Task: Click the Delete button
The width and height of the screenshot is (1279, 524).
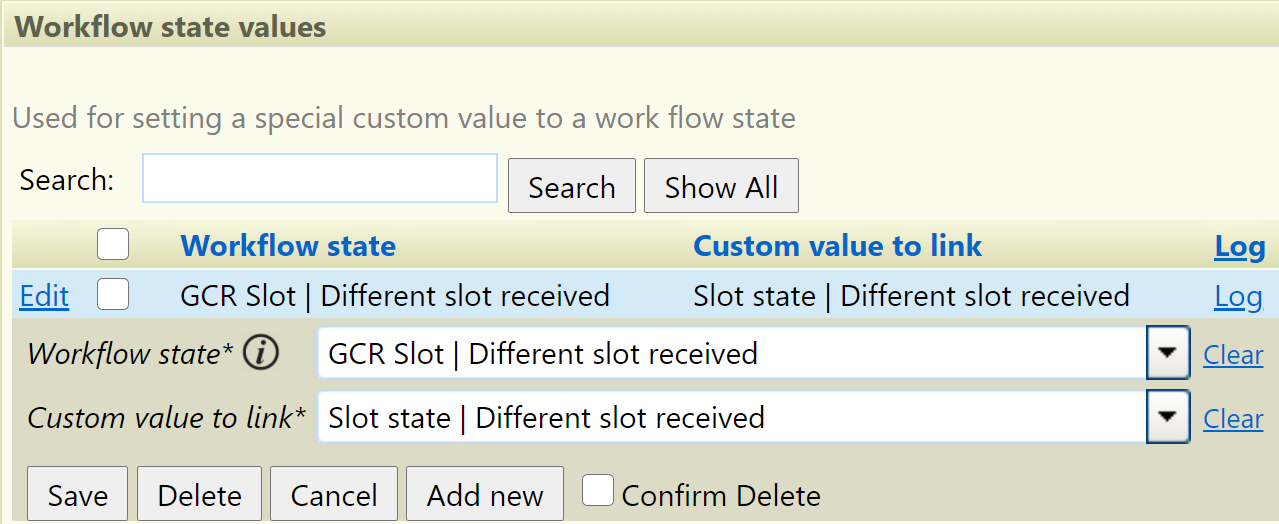Action: 199,494
